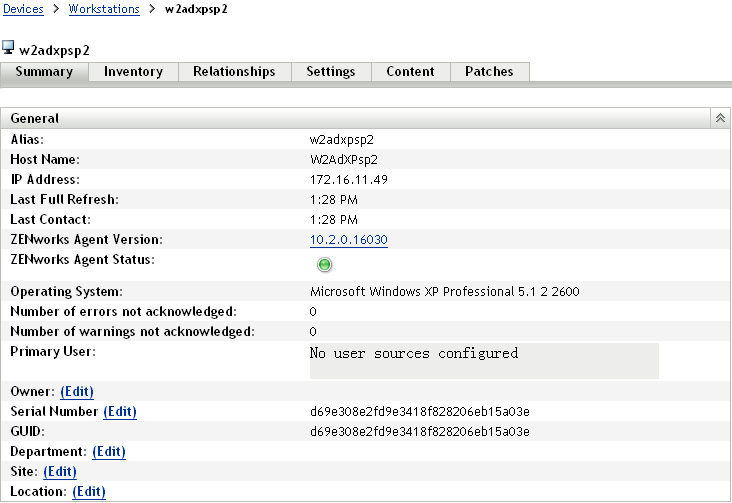The height and width of the screenshot is (503, 732).
Task: Edit the Location field
Action: 89,492
